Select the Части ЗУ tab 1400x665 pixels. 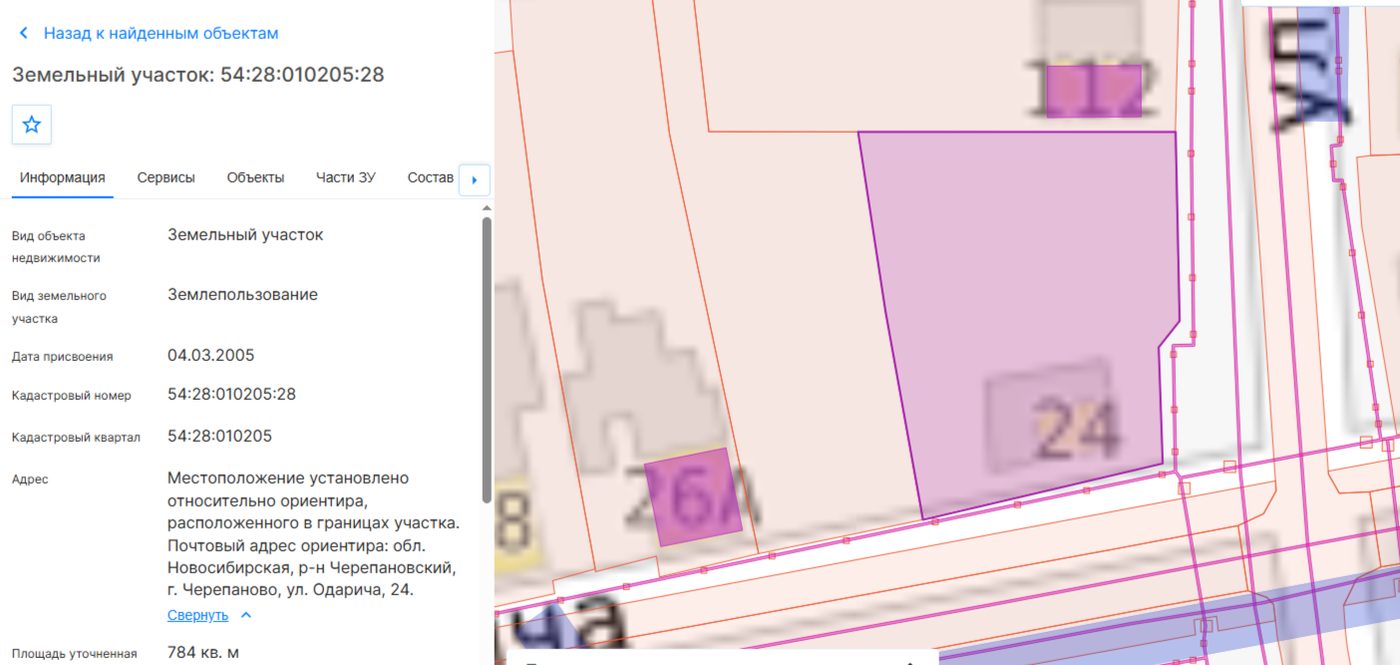pos(346,178)
